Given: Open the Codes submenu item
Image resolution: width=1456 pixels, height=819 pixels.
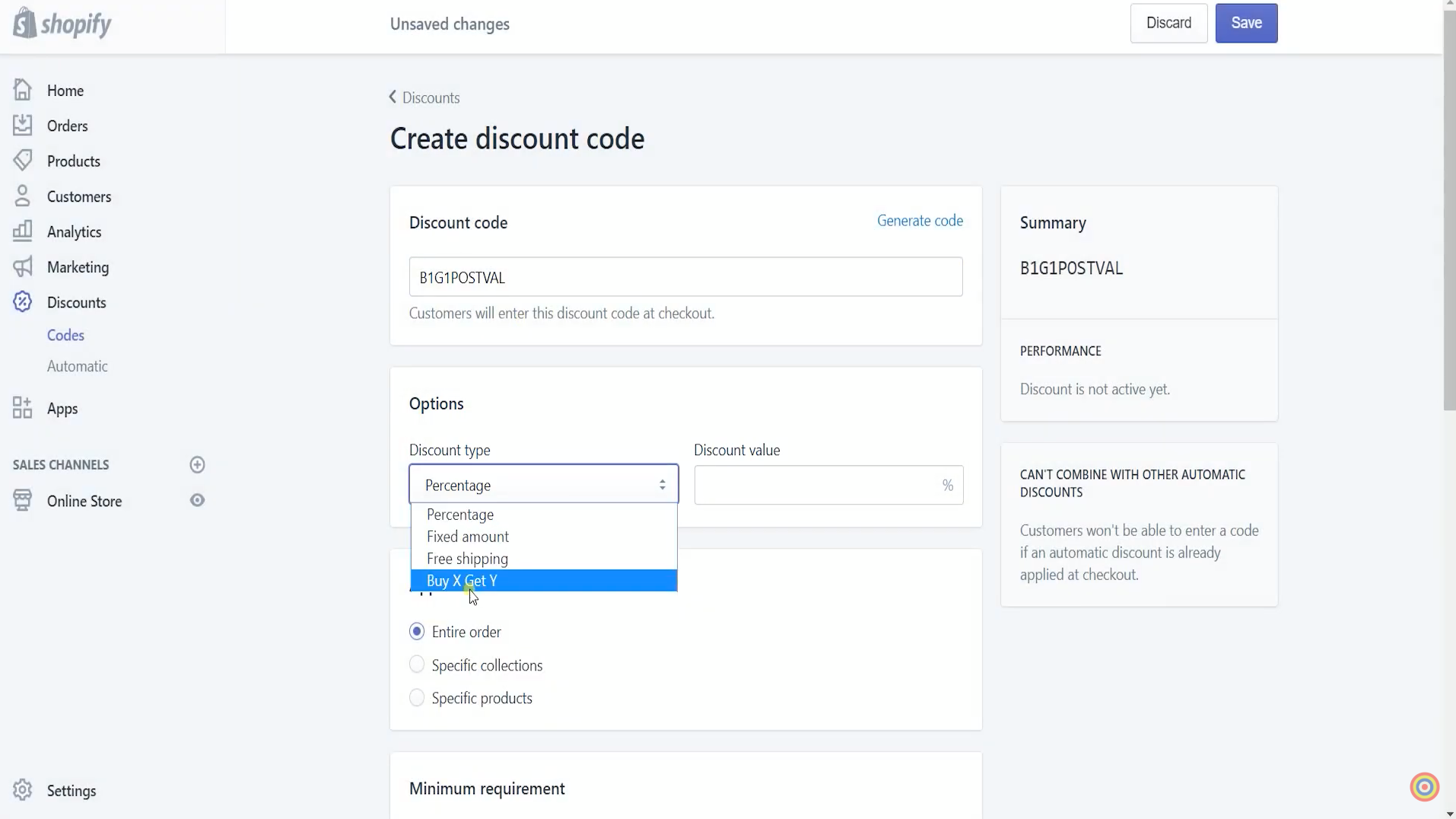Looking at the screenshot, I should point(65,335).
